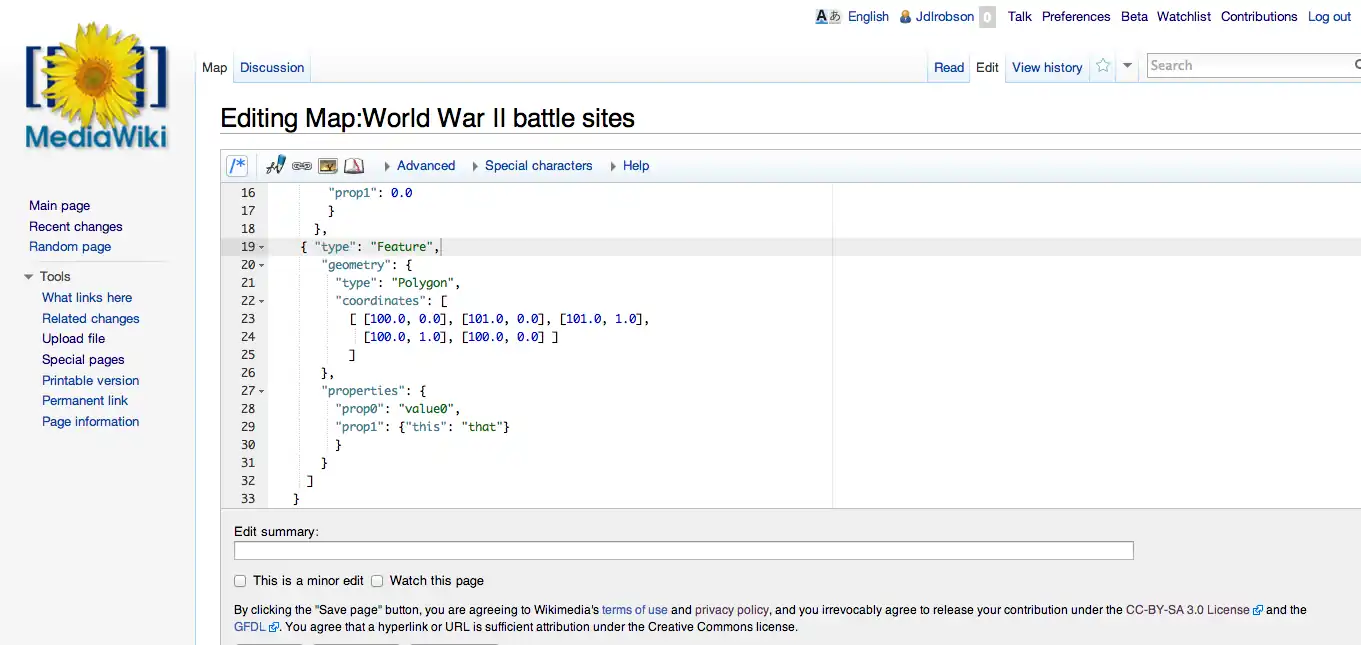The image size is (1361, 645).
Task: Add page to watchlist with star icon
Action: 1103,66
